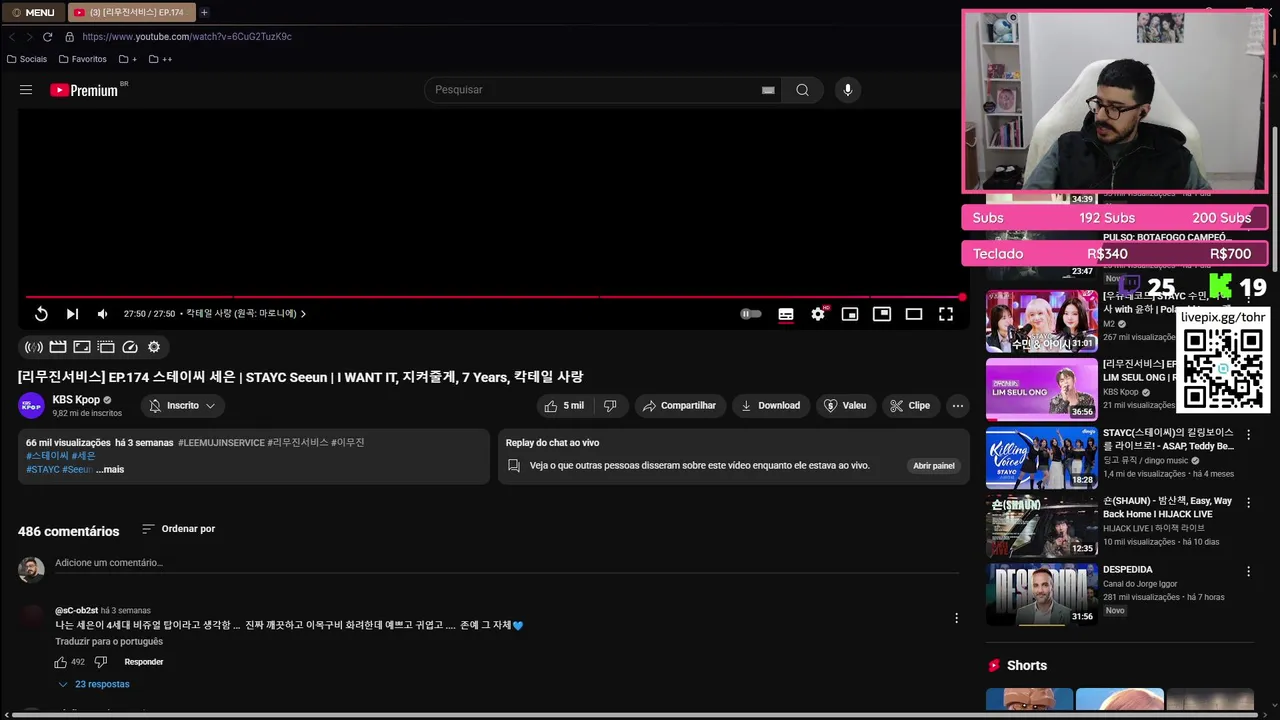Image resolution: width=1280 pixels, height=720 pixels.
Task: Open DESPEDIDA video thumbnail
Action: pos(1042,594)
